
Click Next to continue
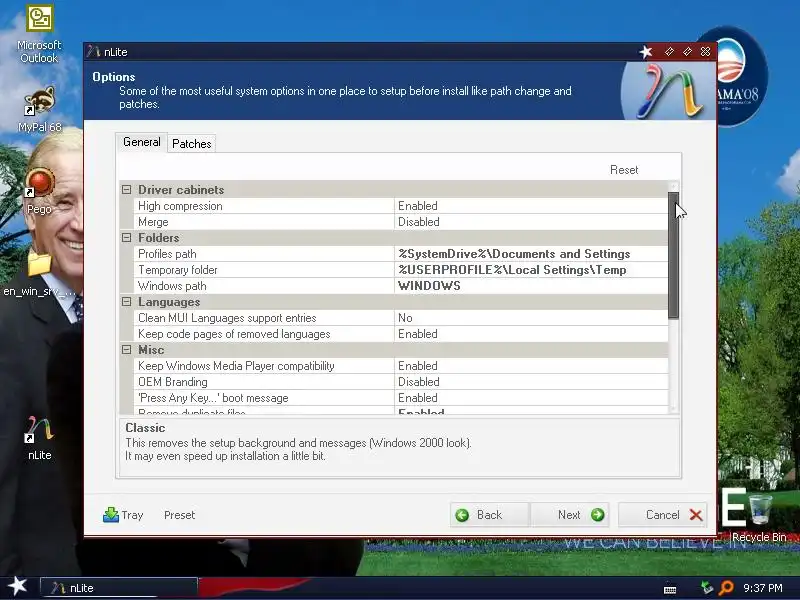(569, 515)
